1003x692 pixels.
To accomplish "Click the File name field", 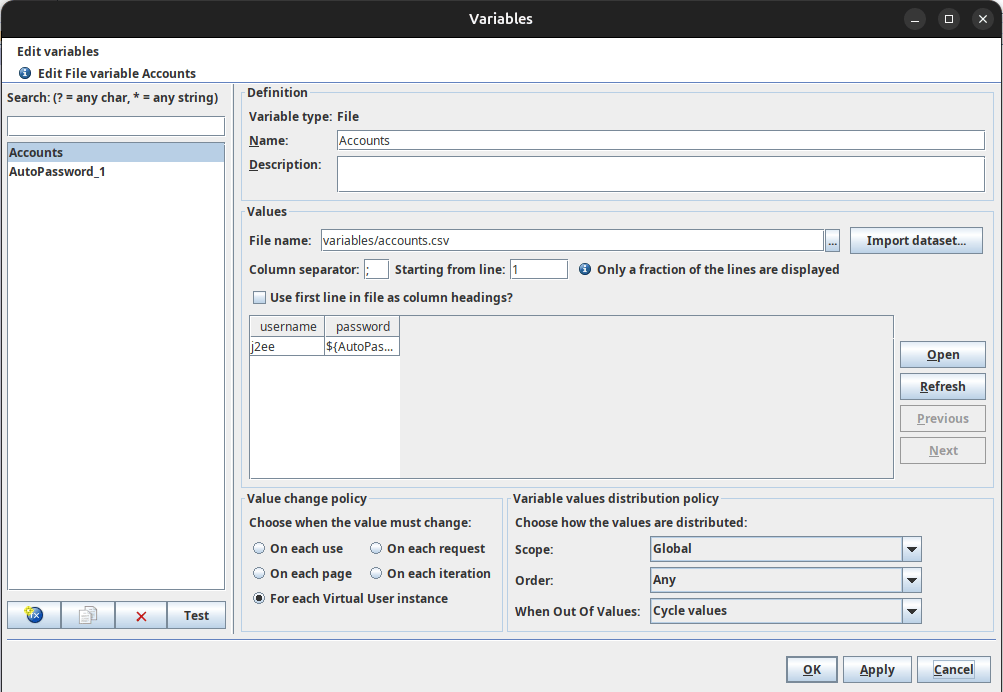I will (x=572, y=240).
